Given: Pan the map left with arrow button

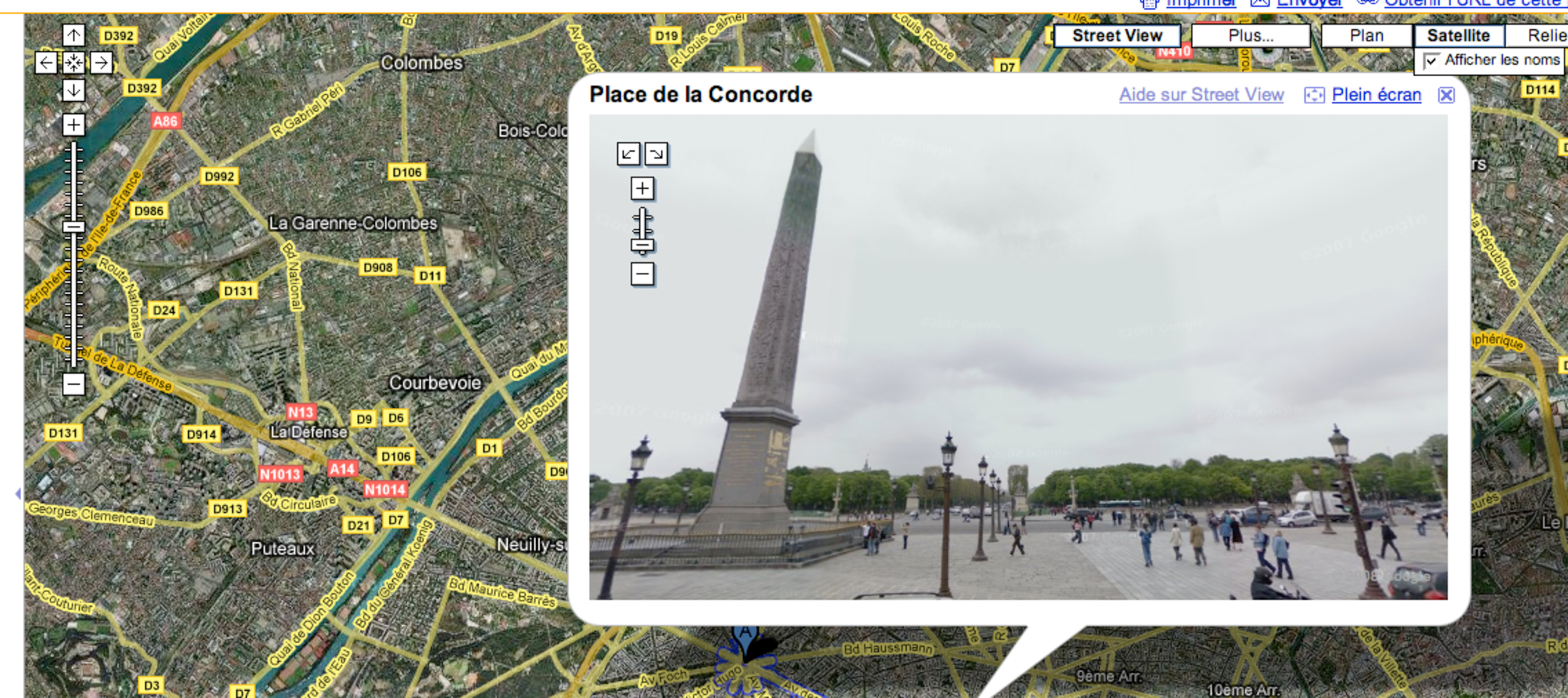Looking at the screenshot, I should click(x=46, y=63).
